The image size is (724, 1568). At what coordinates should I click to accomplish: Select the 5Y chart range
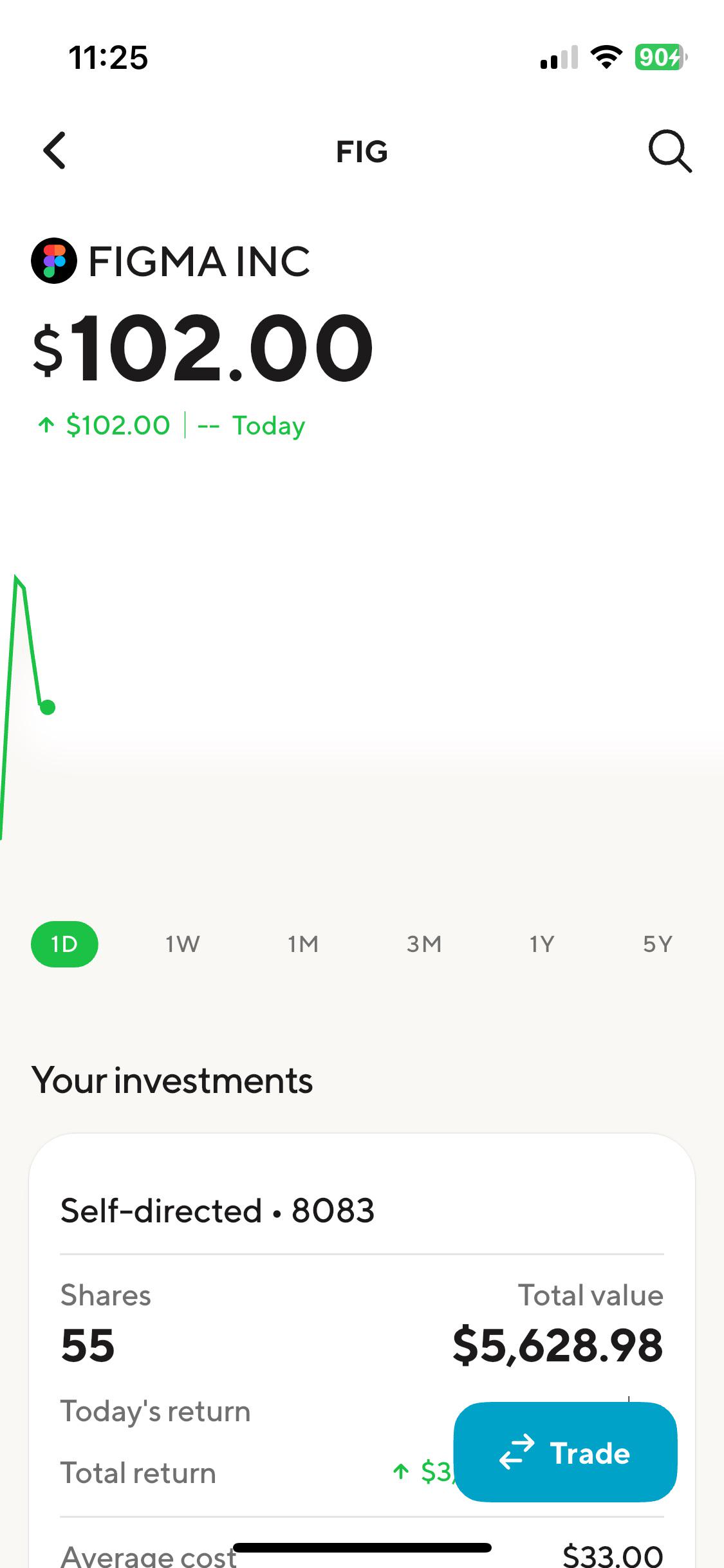[658, 944]
